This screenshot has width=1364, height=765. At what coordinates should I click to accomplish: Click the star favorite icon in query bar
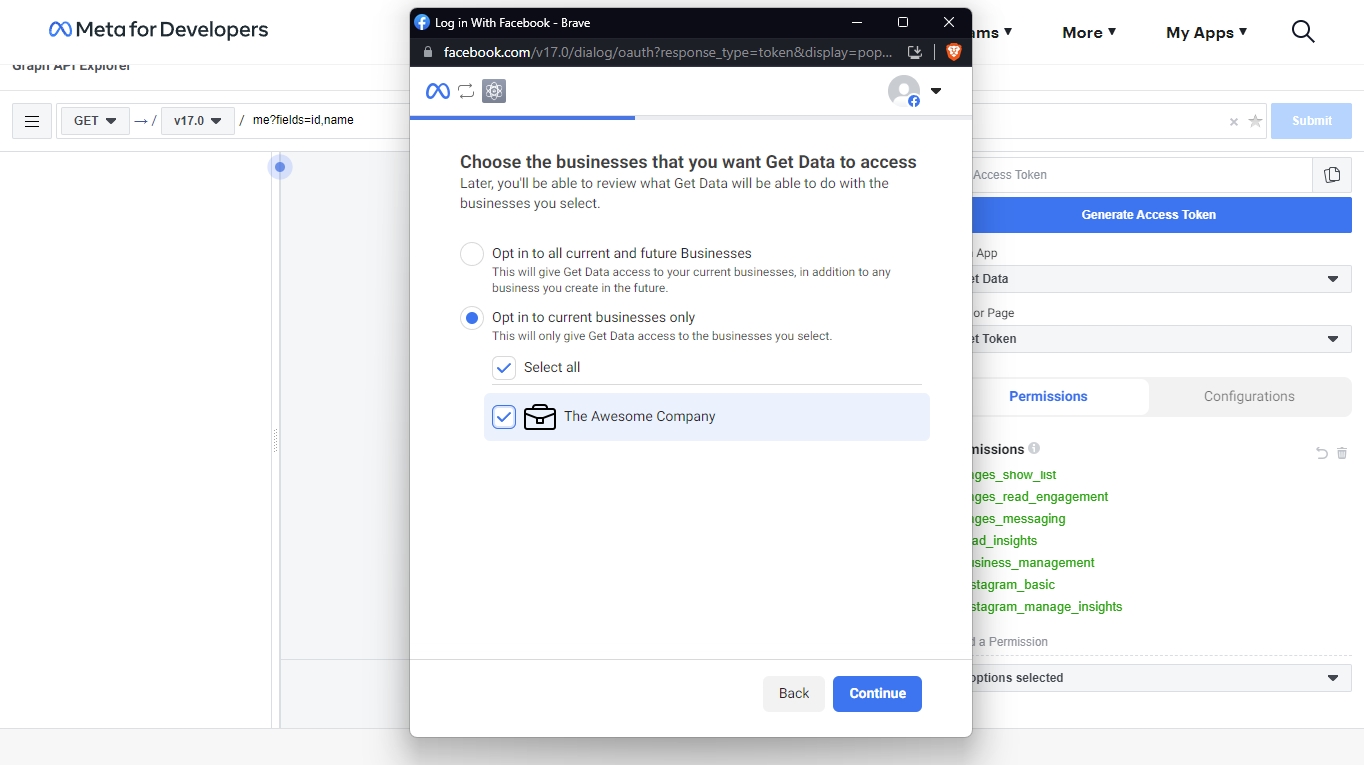1255,121
